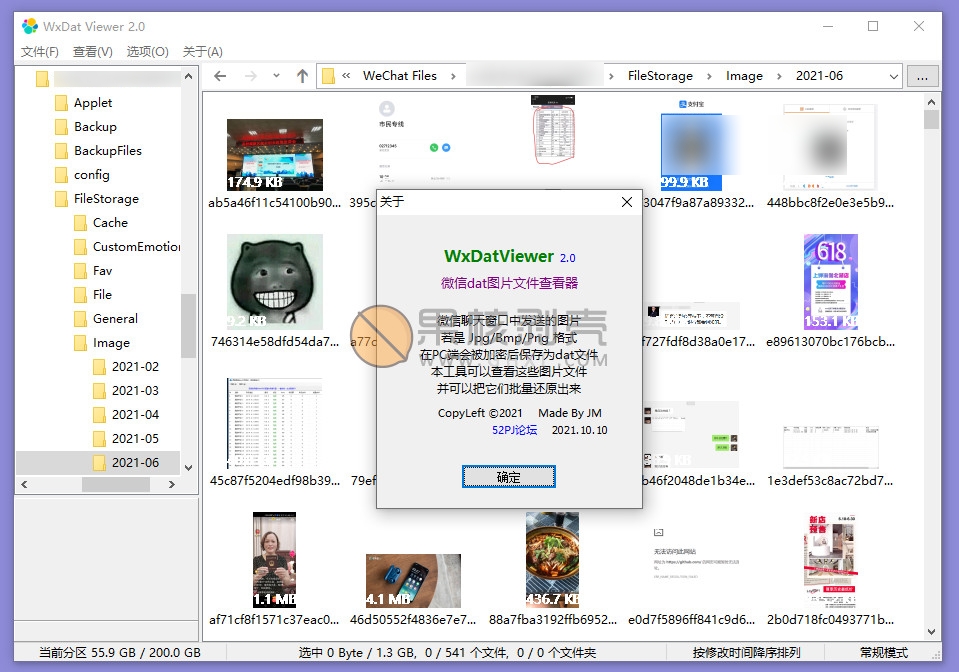959x672 pixels.
Task: Select the circled document thumbnail at top
Action: 553,130
